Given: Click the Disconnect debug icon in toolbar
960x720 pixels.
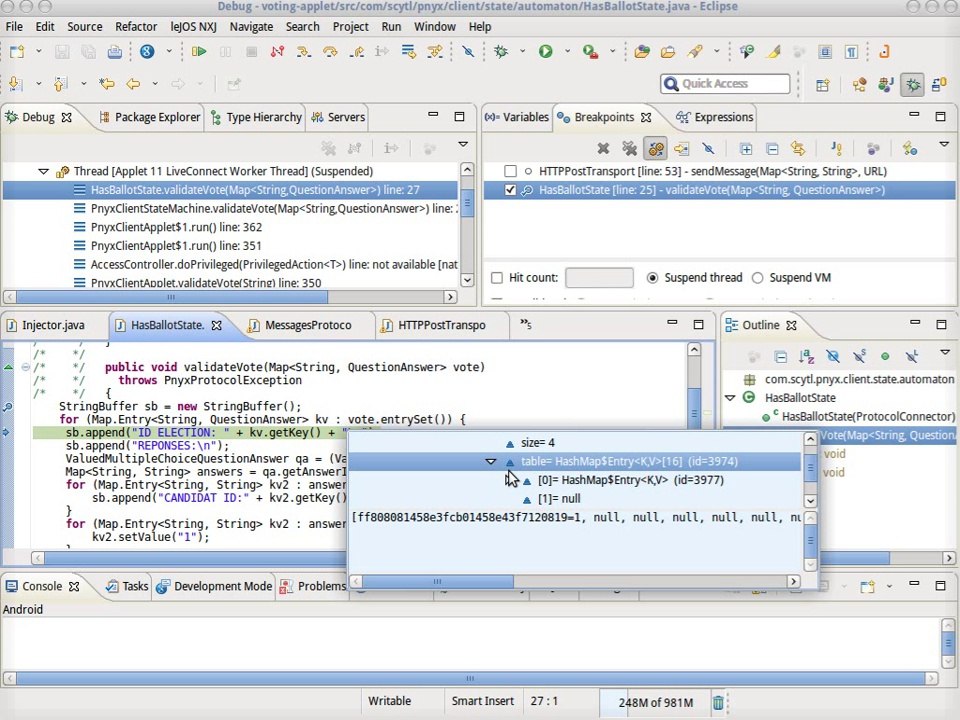Looking at the screenshot, I should coord(277,52).
